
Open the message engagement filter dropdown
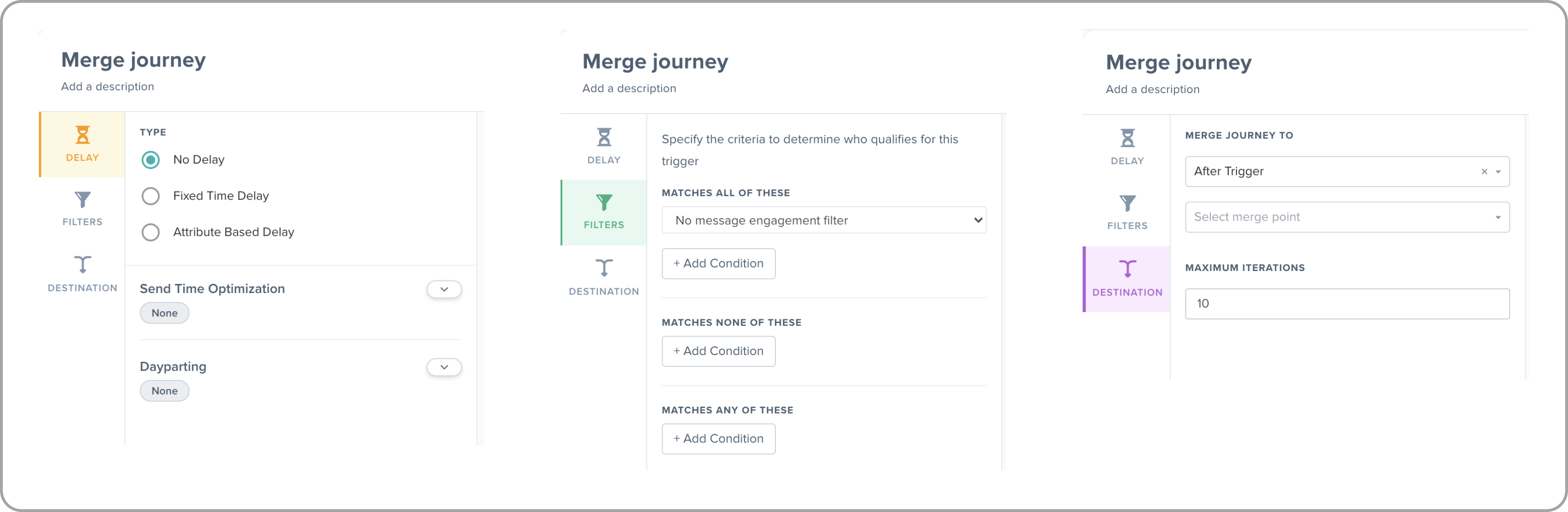pos(823,220)
